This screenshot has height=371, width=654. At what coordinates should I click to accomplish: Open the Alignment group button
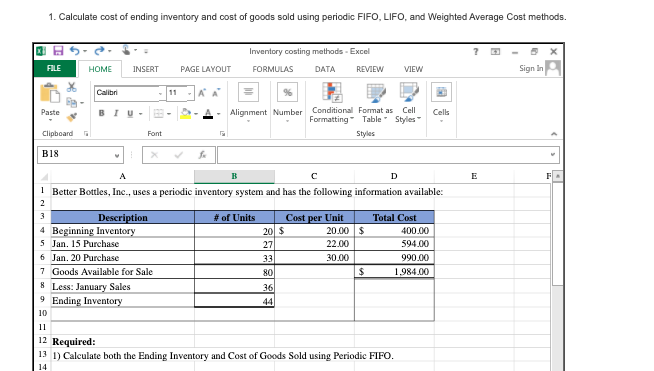(248, 103)
